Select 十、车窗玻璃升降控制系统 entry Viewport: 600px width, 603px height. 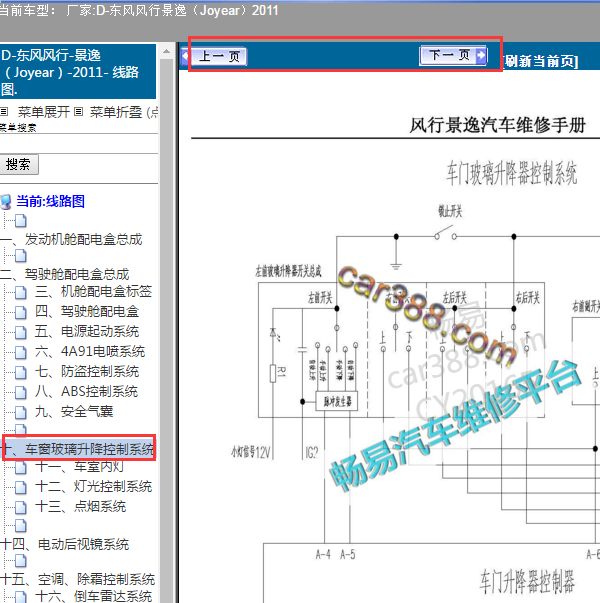[x=78, y=449]
